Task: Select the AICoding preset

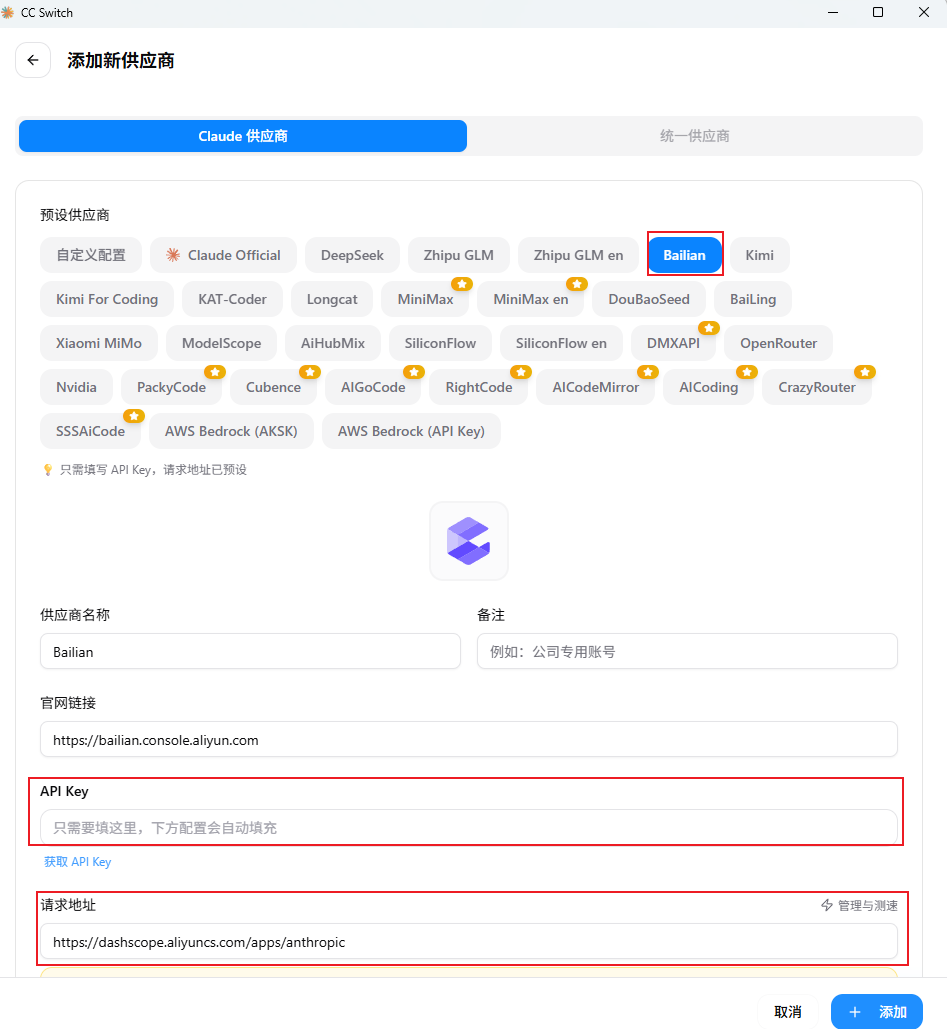Action: 708,387
